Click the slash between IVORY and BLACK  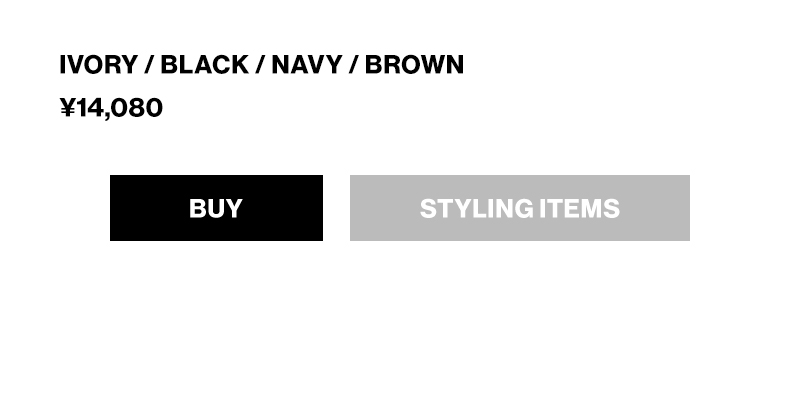pos(148,65)
